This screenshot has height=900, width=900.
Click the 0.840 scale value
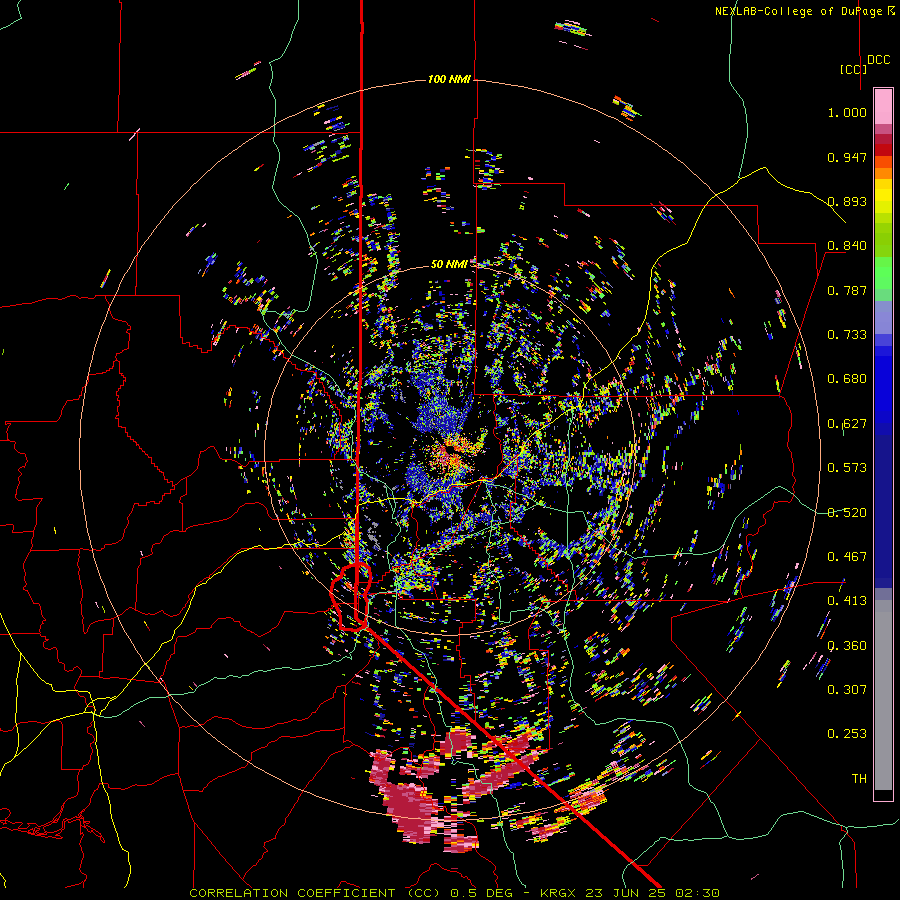tap(847, 246)
